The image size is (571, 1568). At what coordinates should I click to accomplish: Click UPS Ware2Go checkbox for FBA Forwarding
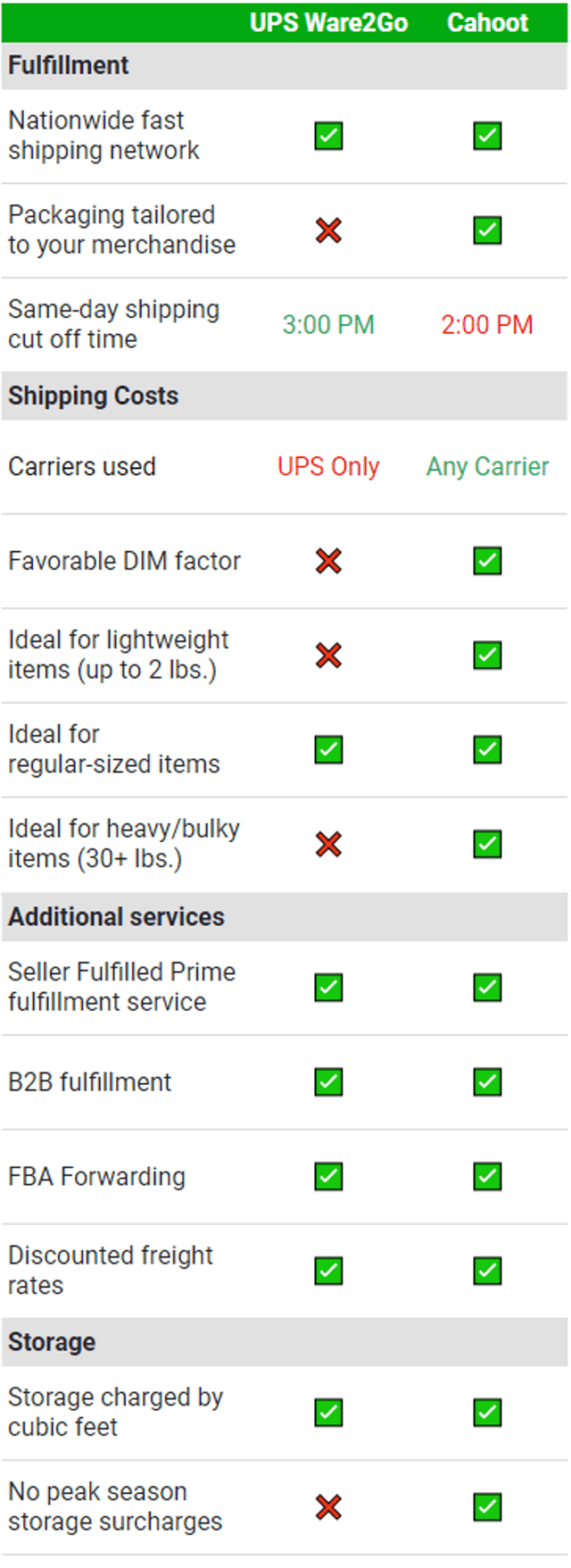(328, 1177)
